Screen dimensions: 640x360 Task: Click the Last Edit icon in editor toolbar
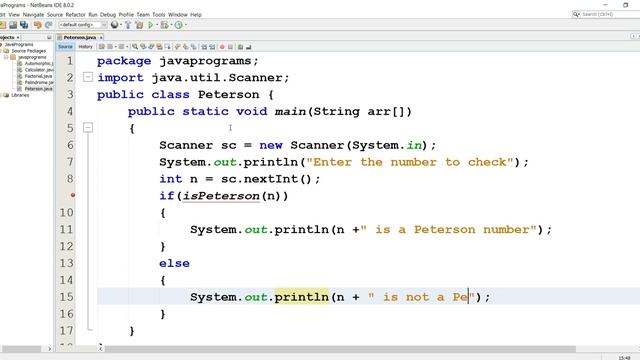click(102, 47)
